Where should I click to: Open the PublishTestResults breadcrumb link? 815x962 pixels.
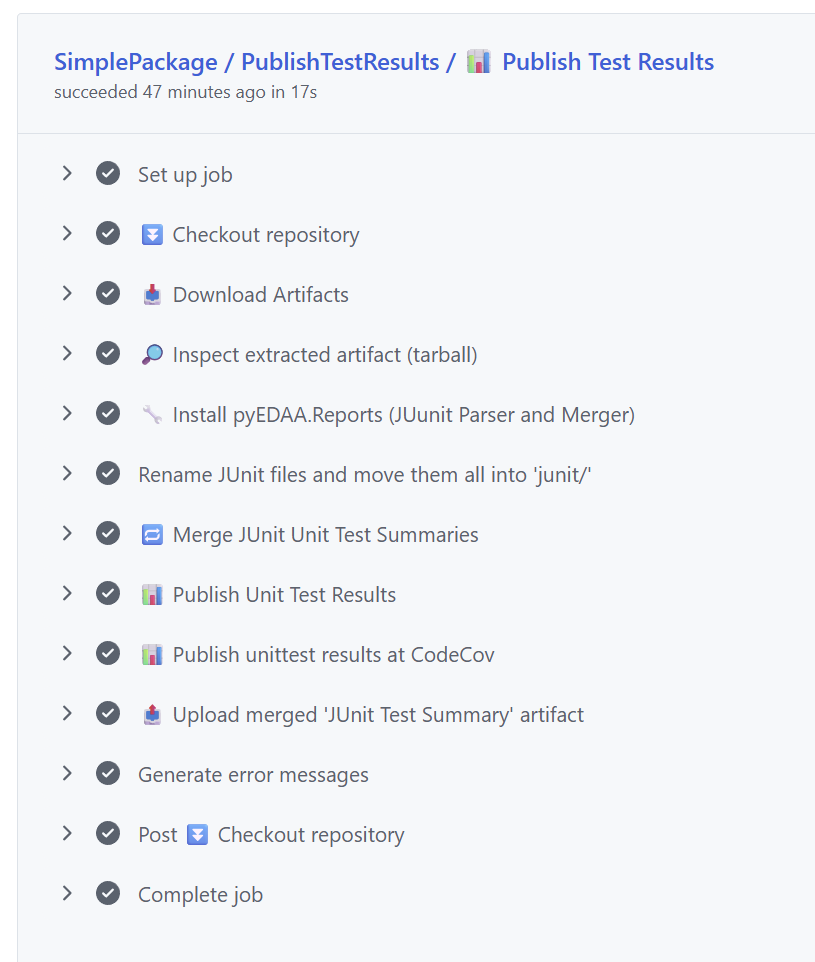coord(340,62)
